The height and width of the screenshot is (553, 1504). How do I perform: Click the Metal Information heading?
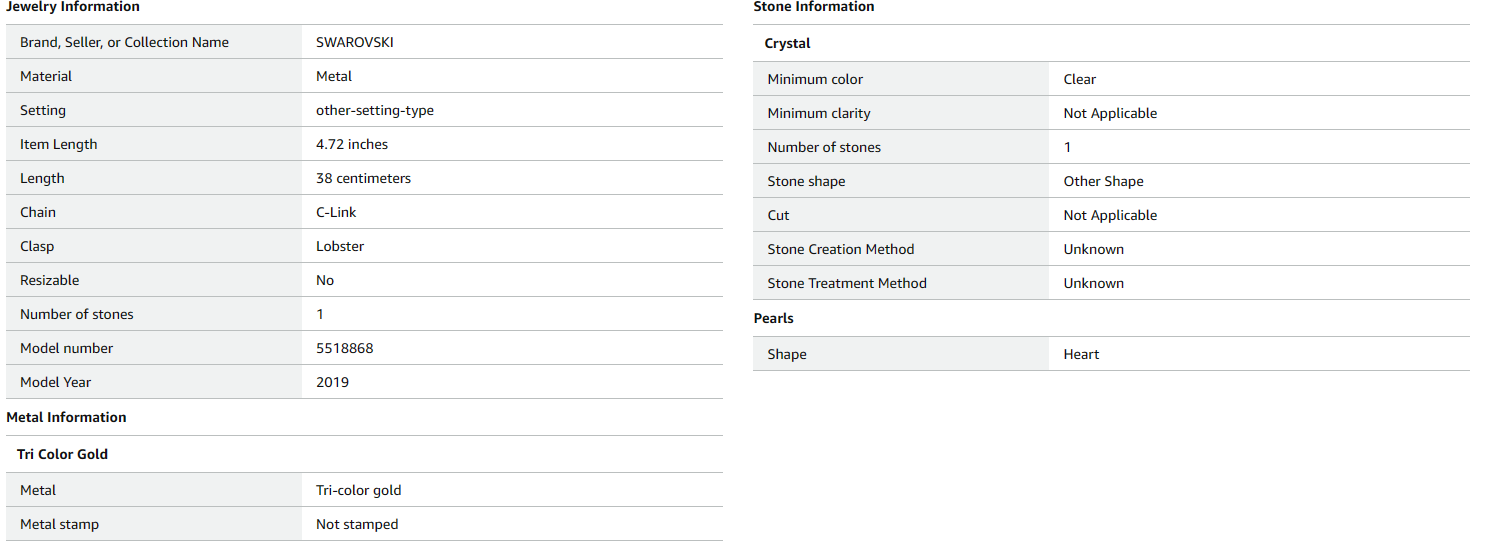(x=66, y=417)
